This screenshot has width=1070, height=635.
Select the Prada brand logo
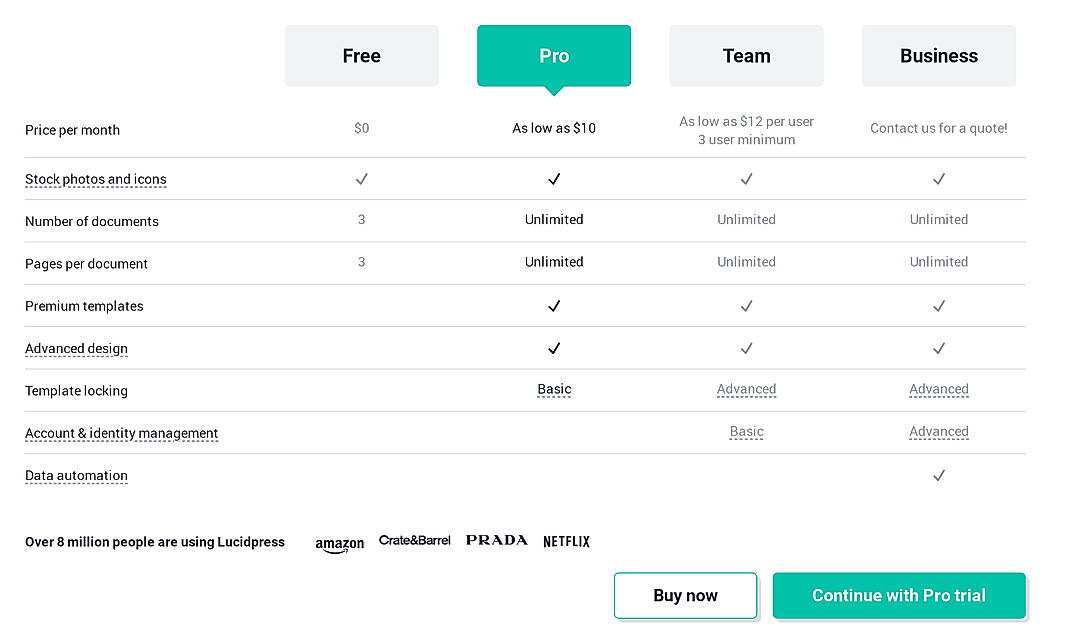496,540
